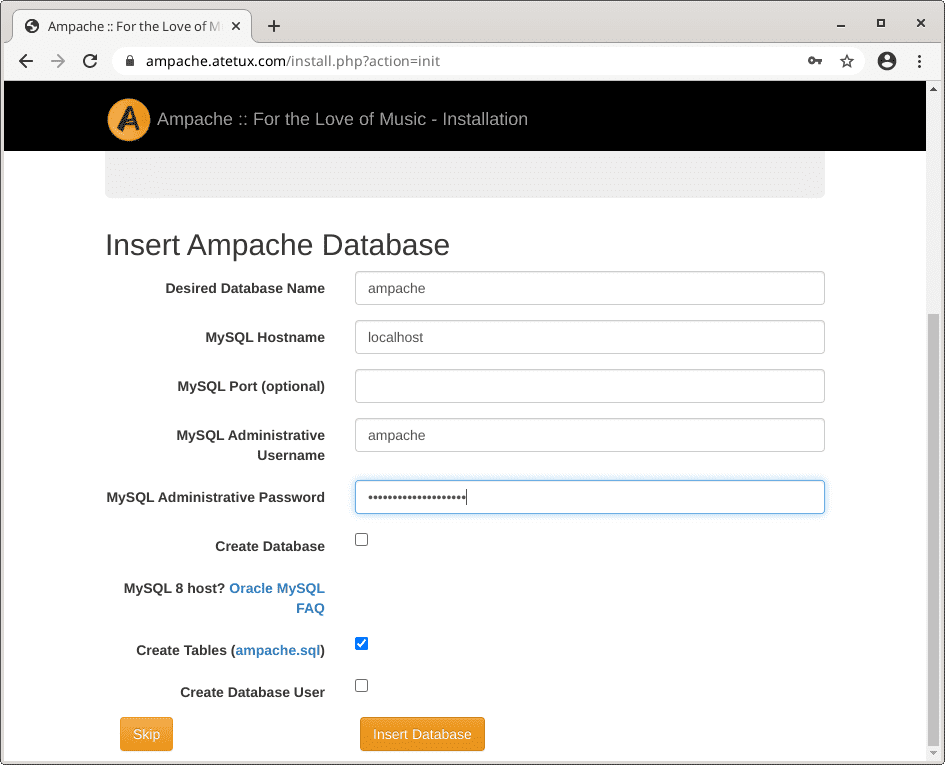Open the Chrome three-dot menu
The width and height of the screenshot is (945, 765).
[x=920, y=61]
